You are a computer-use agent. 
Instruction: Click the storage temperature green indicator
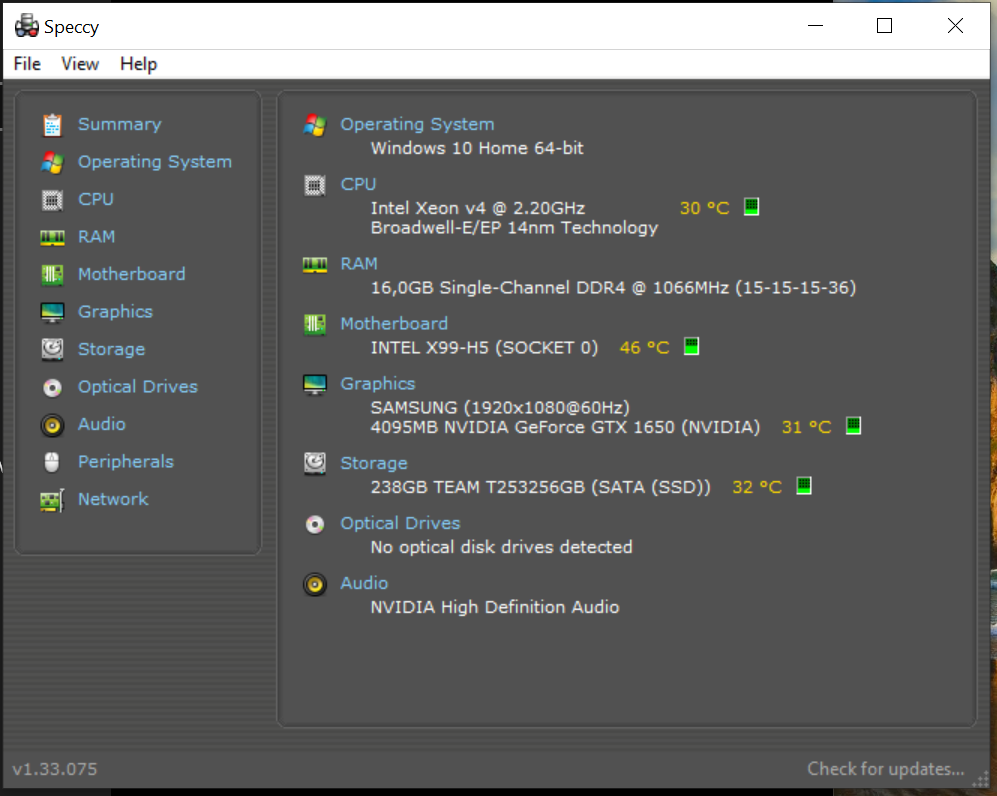(x=804, y=486)
